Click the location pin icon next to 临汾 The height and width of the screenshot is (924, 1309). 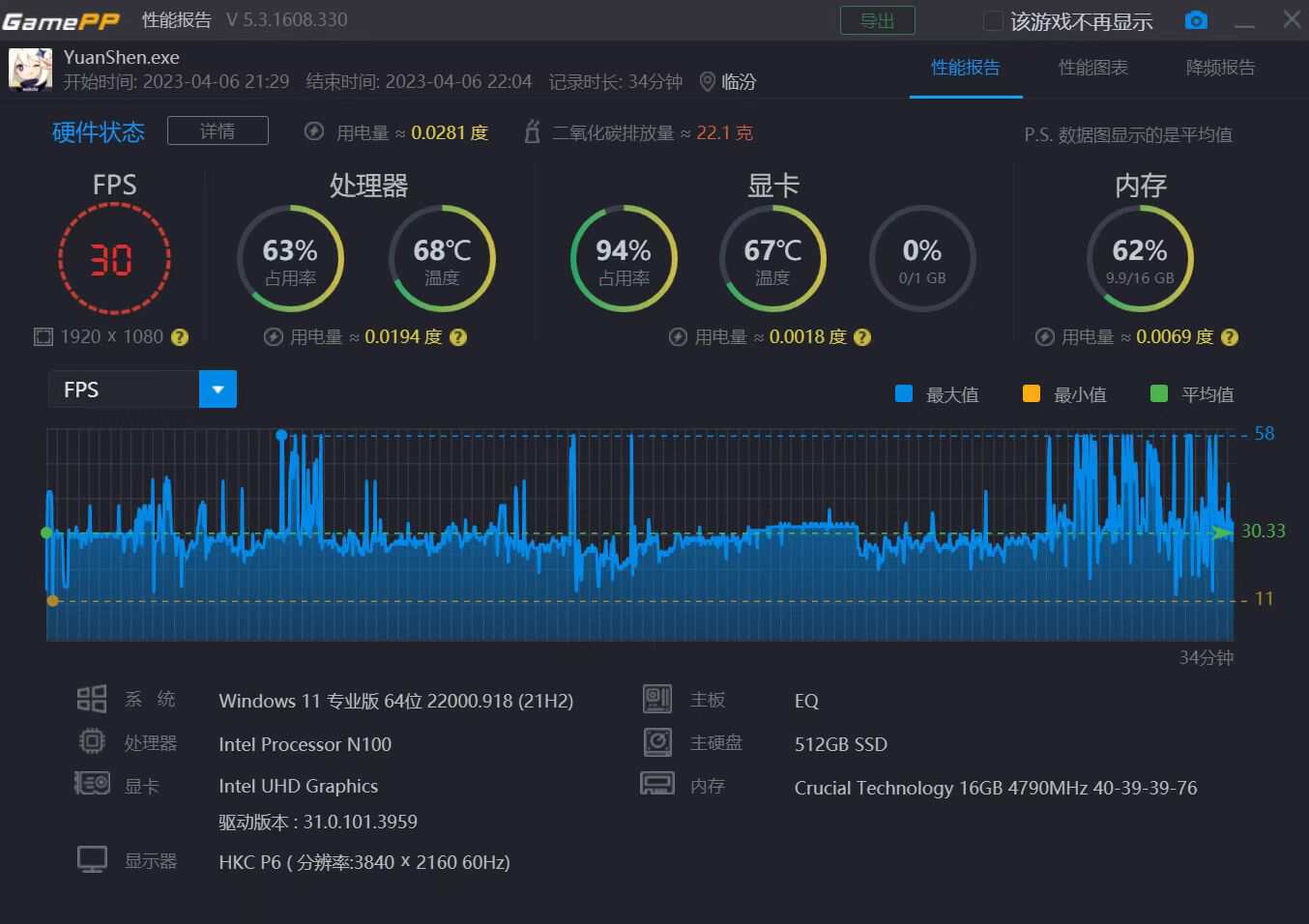point(707,82)
